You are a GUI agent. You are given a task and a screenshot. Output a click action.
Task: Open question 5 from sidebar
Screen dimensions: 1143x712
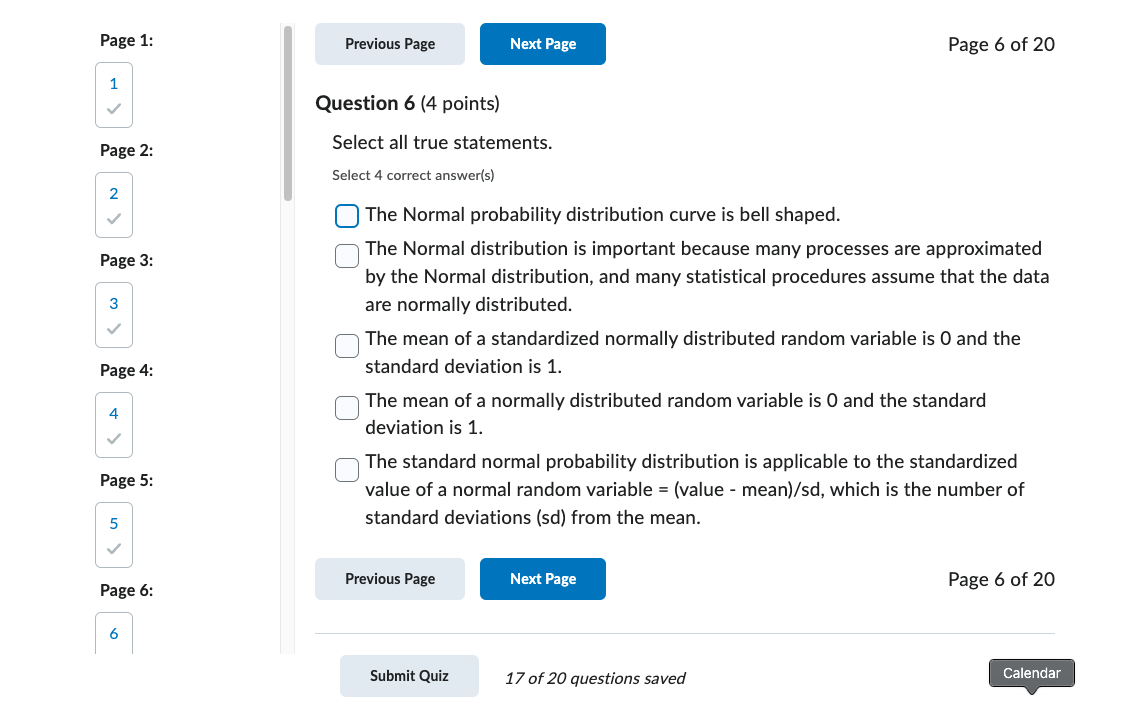pos(114,535)
